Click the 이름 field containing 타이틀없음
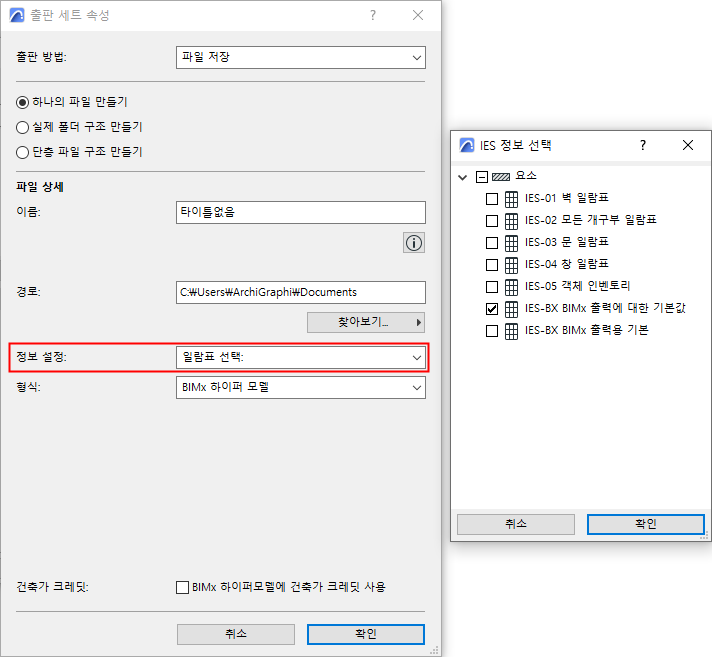Viewport: 712px width, 657px height. click(301, 212)
